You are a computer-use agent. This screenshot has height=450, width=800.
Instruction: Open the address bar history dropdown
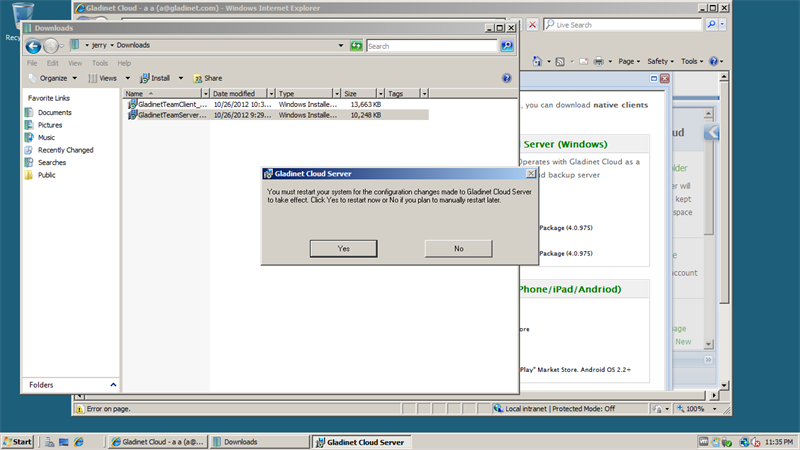click(341, 45)
